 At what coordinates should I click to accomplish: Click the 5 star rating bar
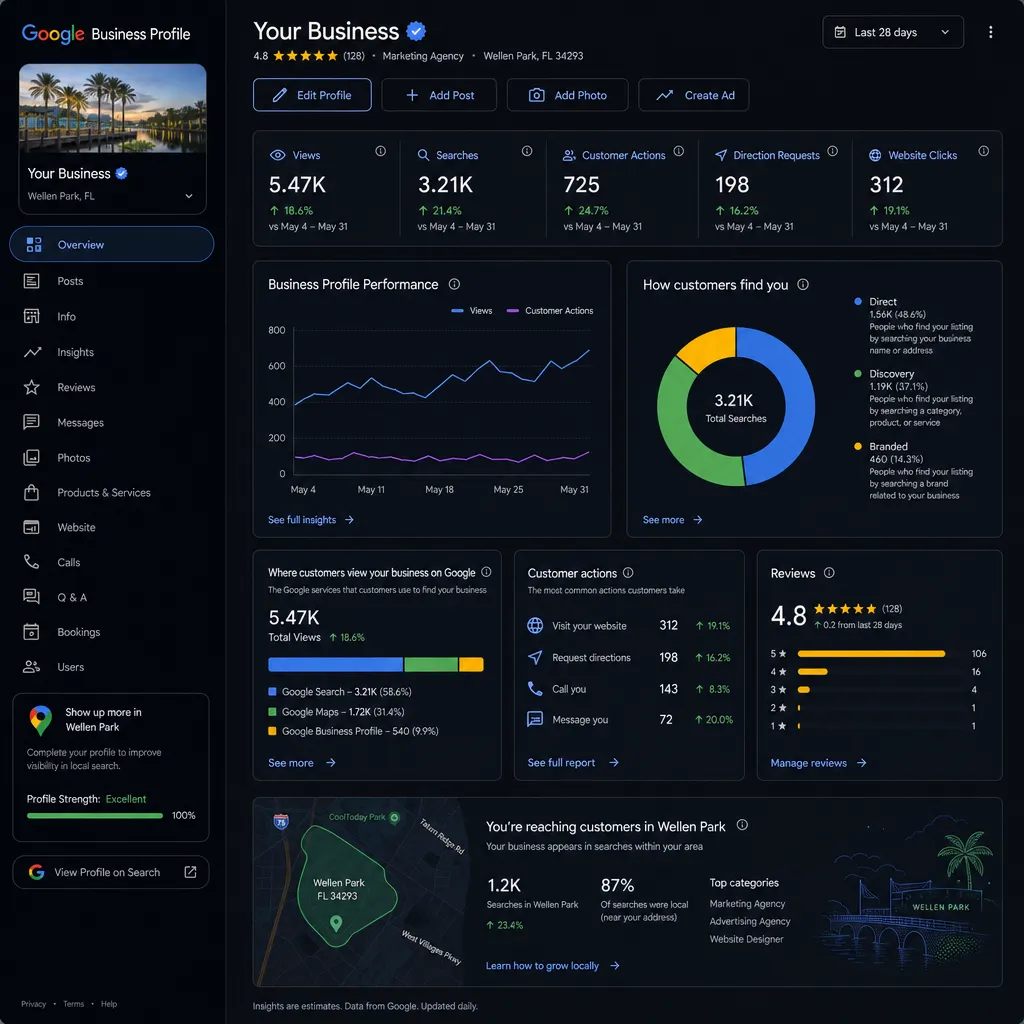[871, 654]
